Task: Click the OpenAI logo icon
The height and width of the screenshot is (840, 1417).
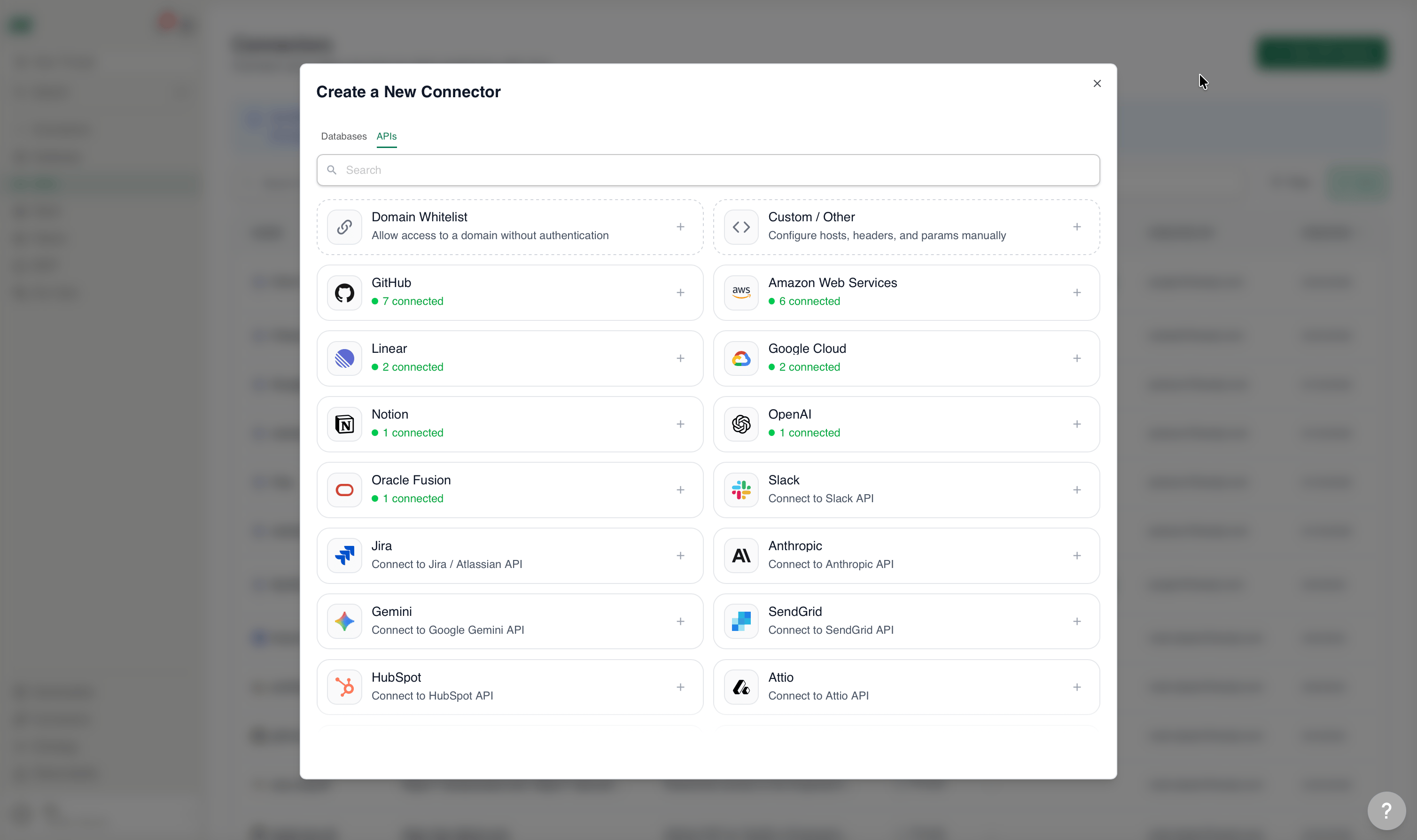Action: [x=741, y=424]
